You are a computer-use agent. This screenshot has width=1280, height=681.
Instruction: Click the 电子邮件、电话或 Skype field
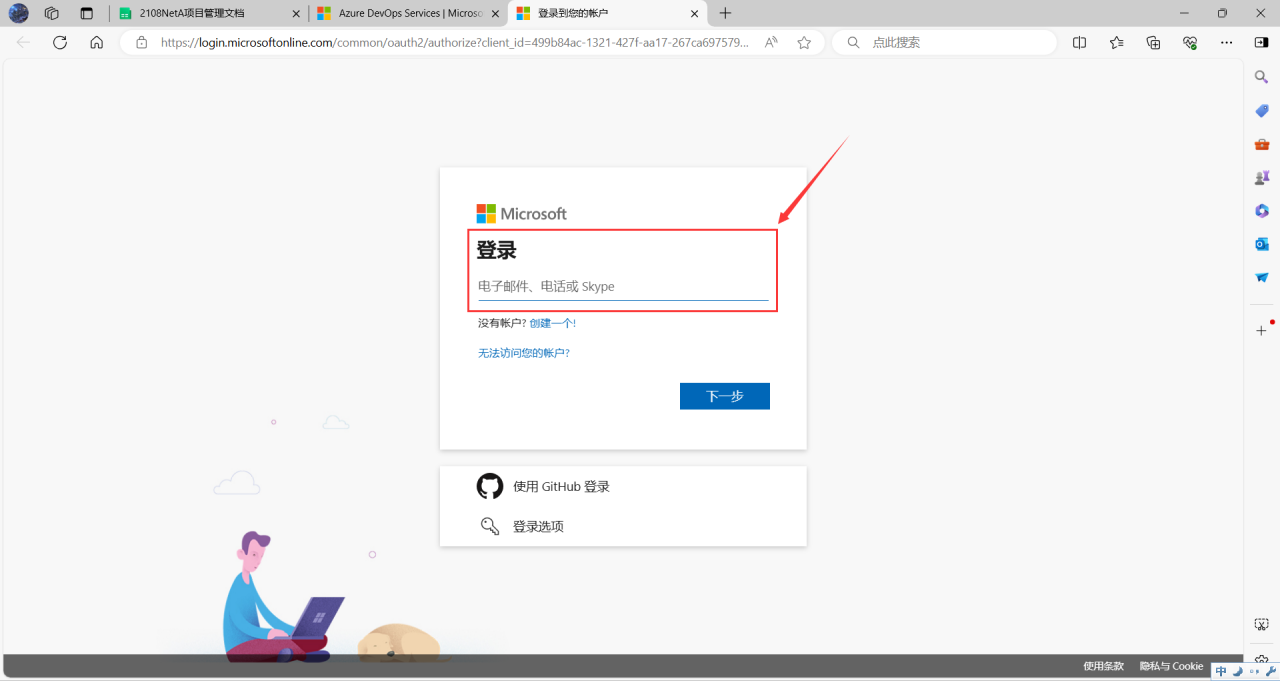[x=623, y=286]
